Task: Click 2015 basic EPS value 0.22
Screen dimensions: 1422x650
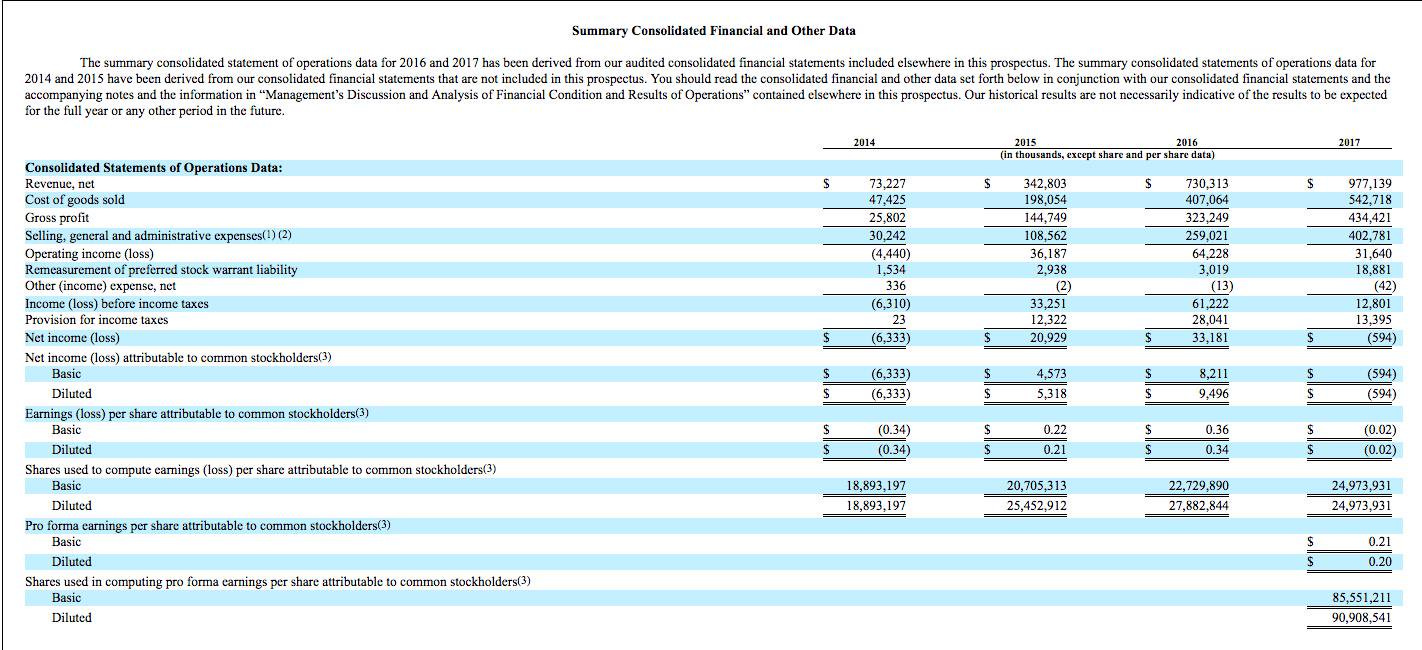Action: 1055,430
